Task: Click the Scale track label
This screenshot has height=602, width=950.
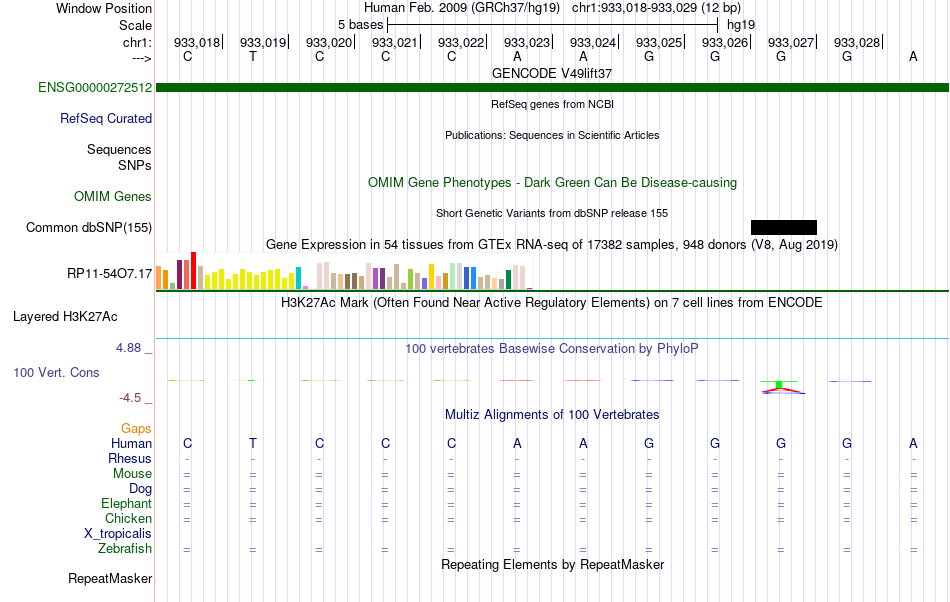Action: (x=136, y=25)
